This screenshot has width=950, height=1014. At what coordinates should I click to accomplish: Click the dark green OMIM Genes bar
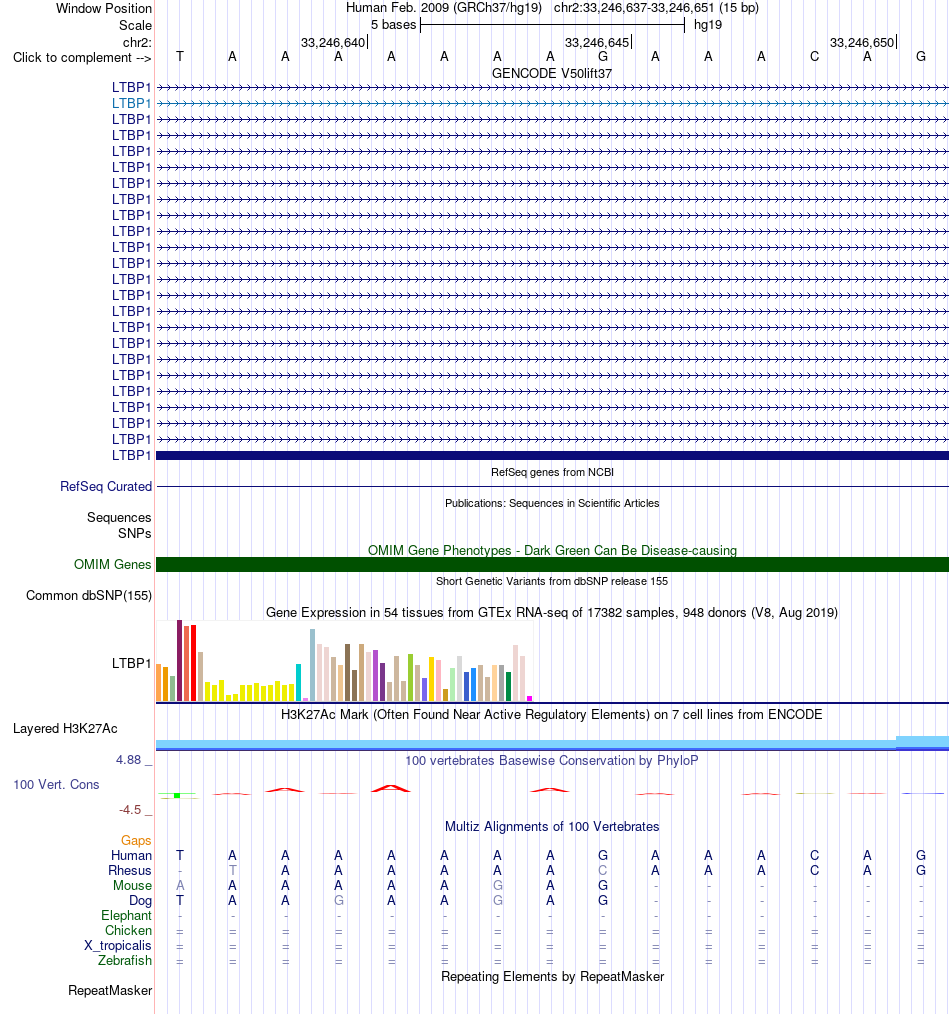pos(552,565)
